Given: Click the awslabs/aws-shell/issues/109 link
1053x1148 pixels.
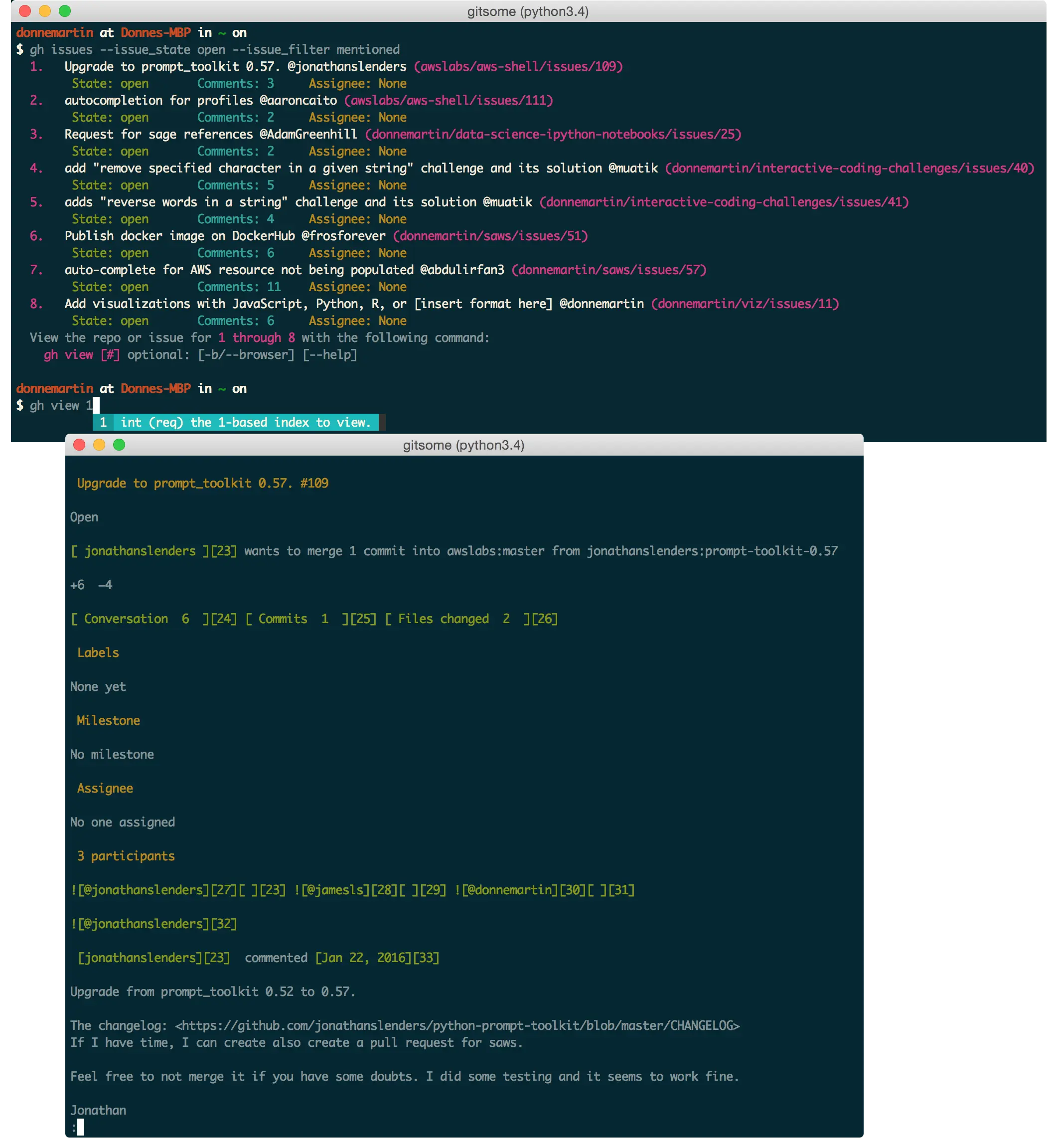Looking at the screenshot, I should (518, 67).
